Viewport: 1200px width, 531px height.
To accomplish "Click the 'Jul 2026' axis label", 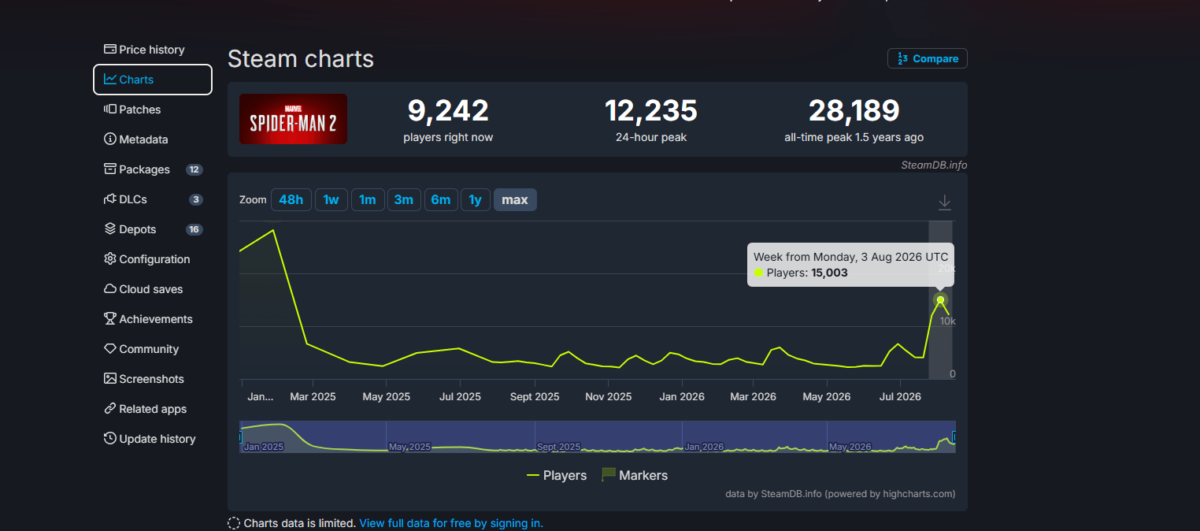I will coord(898,396).
